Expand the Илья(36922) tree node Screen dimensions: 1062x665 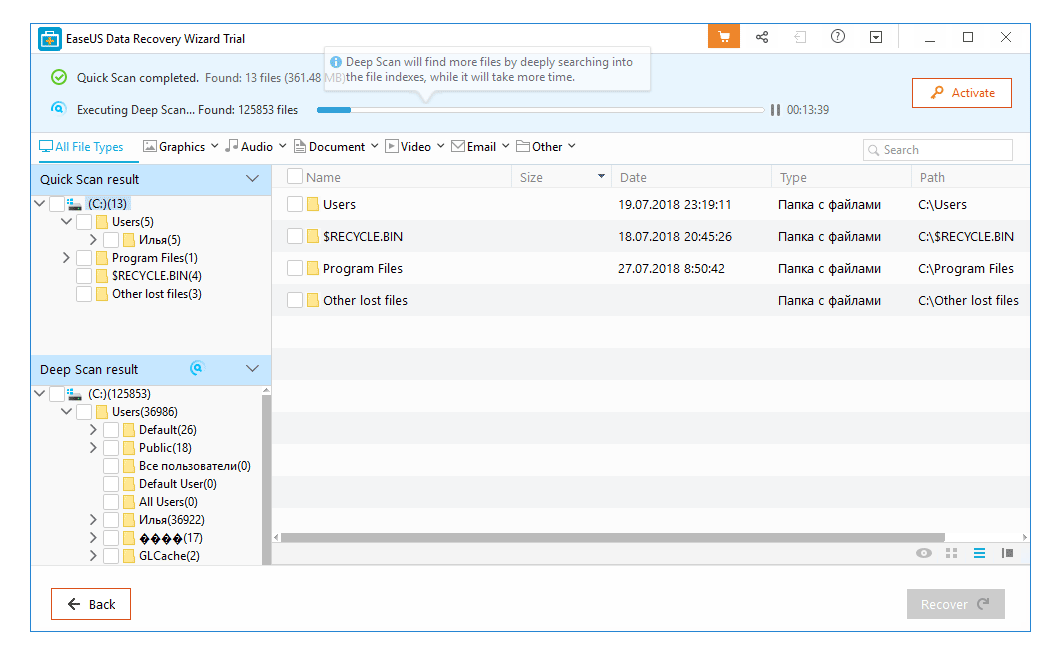point(93,520)
